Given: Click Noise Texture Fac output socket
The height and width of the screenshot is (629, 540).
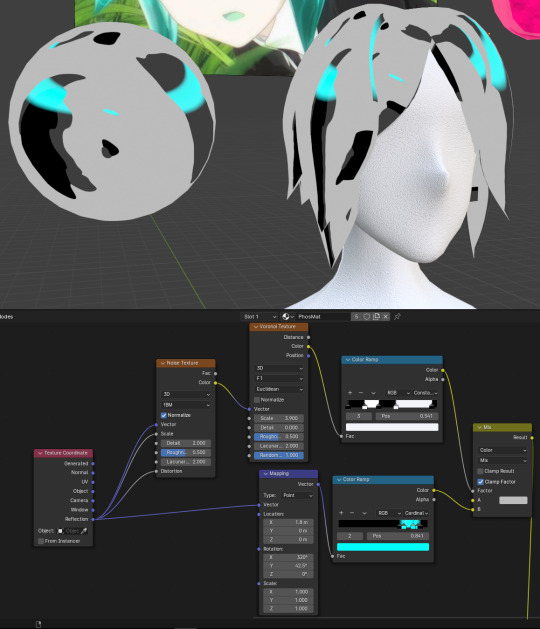Looking at the screenshot, I should [x=215, y=373].
